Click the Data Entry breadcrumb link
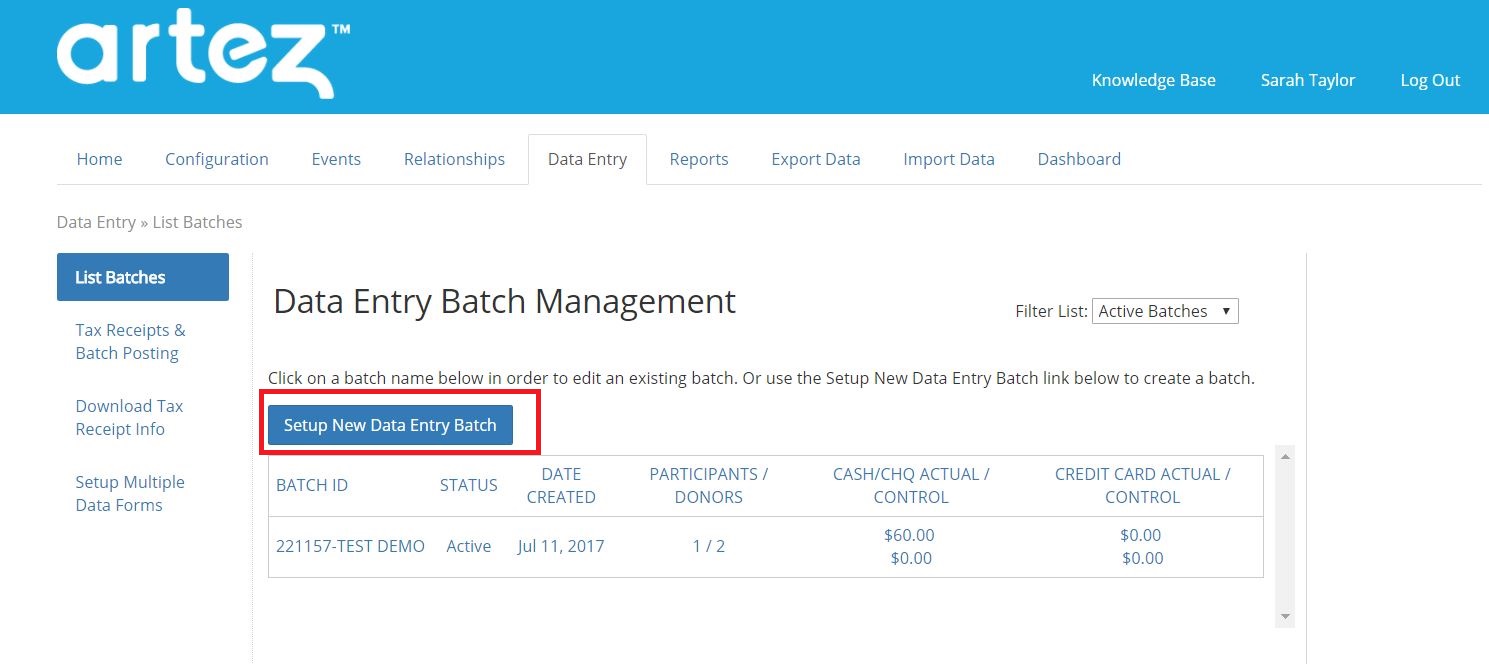This screenshot has width=1489, height=664. point(96,222)
